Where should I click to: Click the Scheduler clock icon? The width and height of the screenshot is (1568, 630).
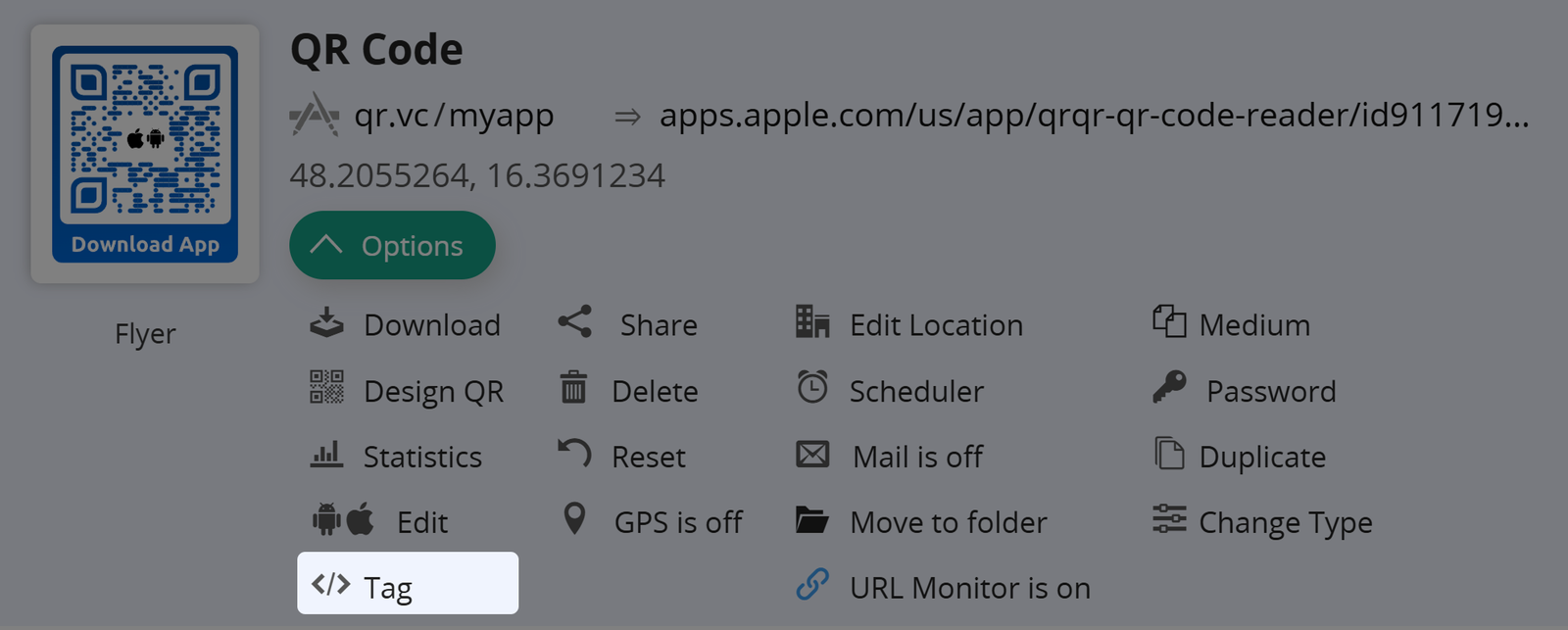812,388
